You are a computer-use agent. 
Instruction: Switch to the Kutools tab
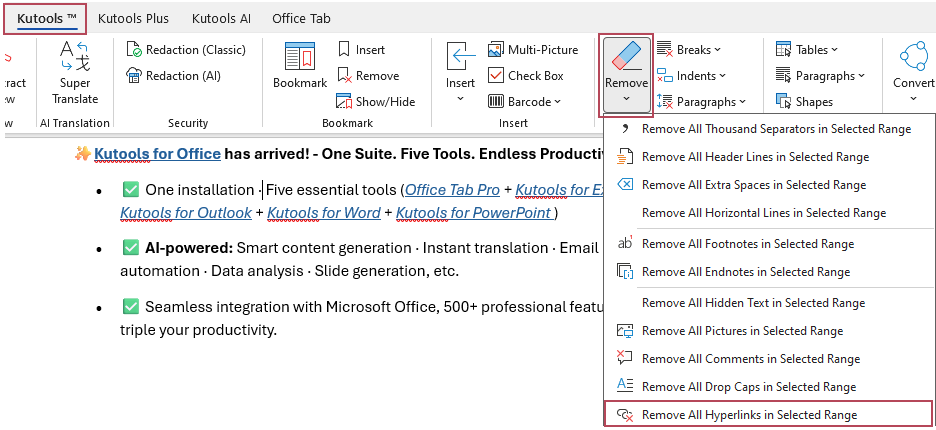[x=46, y=19]
